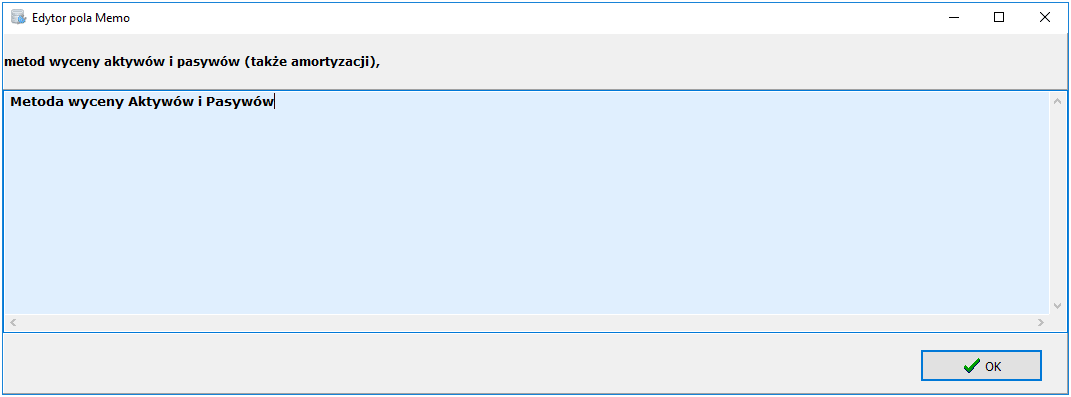Click the header label mentioning "amortyzacji"
The image size is (1071, 397).
coord(192,61)
